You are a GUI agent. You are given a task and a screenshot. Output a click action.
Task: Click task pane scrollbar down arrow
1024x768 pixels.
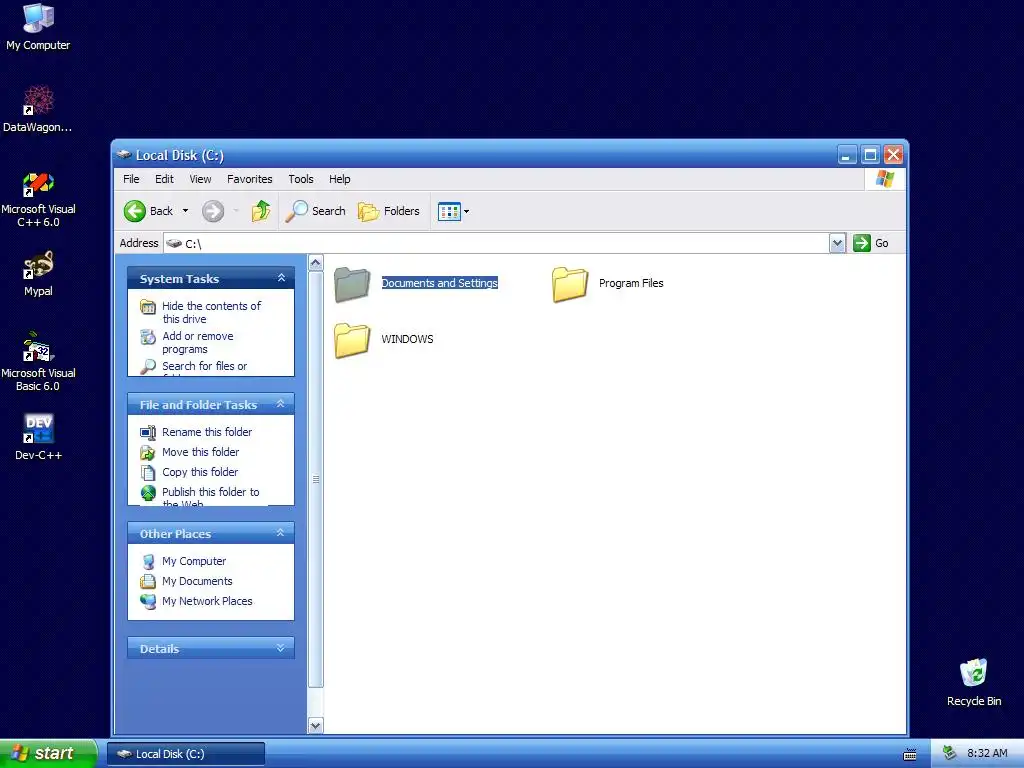point(315,725)
